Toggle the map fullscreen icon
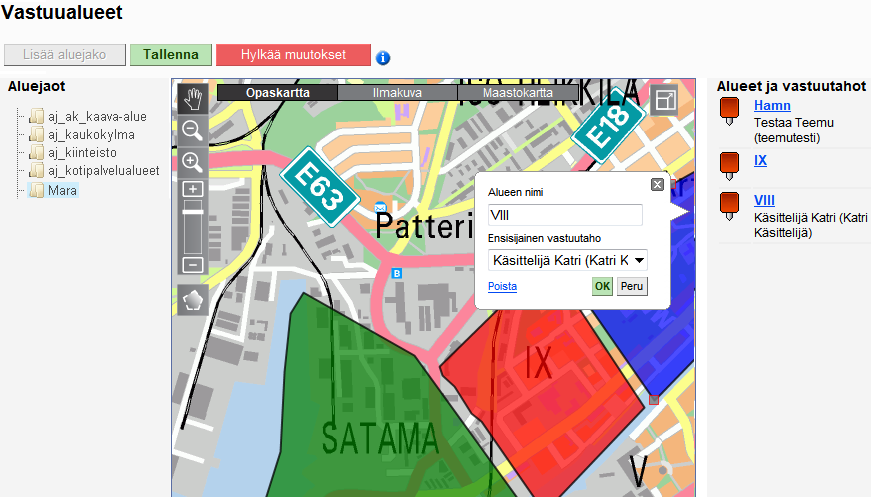871x497 pixels. click(665, 101)
